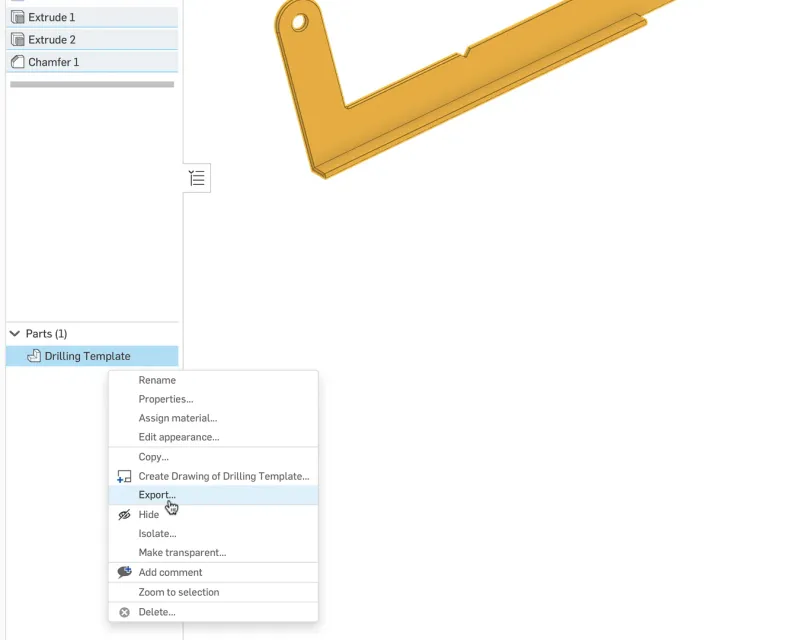Choose Isolate... from the menu
The image size is (800, 640).
click(157, 534)
